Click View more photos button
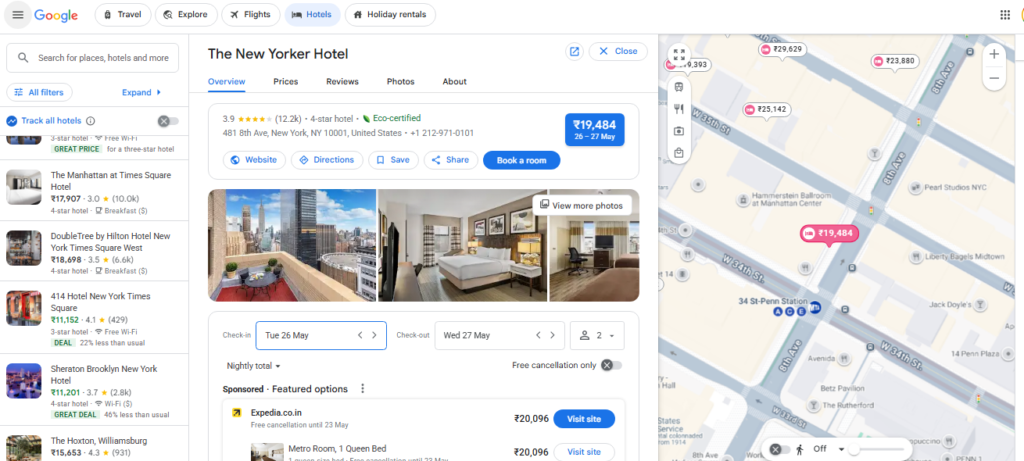Image resolution: width=1024 pixels, height=461 pixels. click(582, 206)
